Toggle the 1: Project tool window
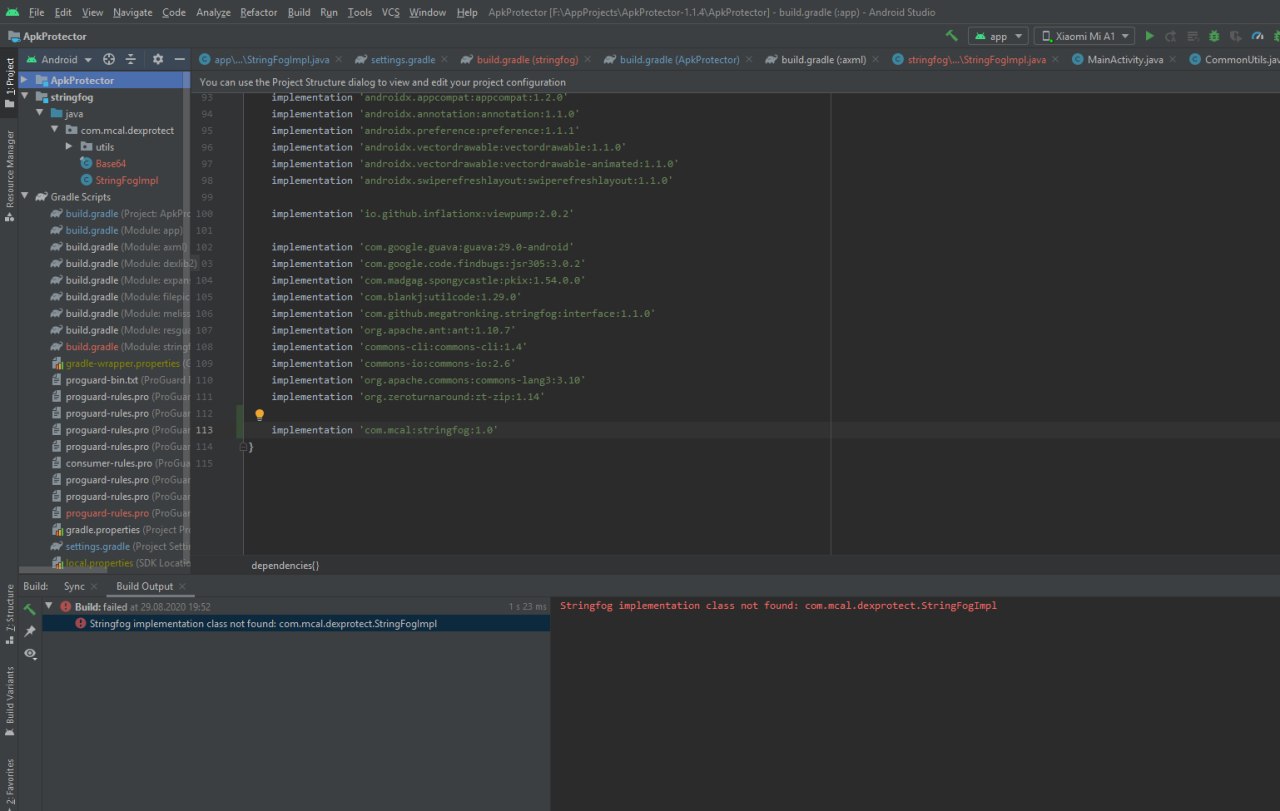 [x=9, y=83]
